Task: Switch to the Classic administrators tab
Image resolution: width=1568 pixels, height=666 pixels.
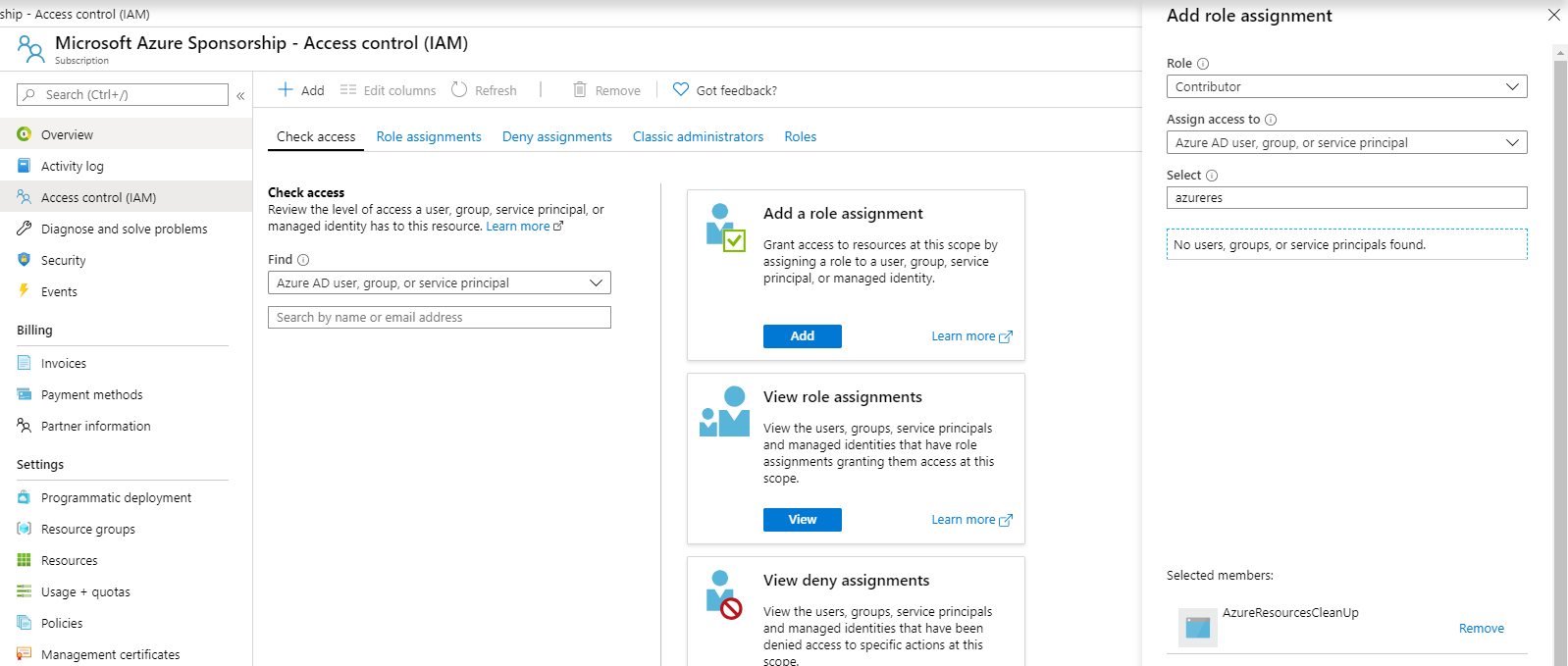Action: click(x=698, y=136)
